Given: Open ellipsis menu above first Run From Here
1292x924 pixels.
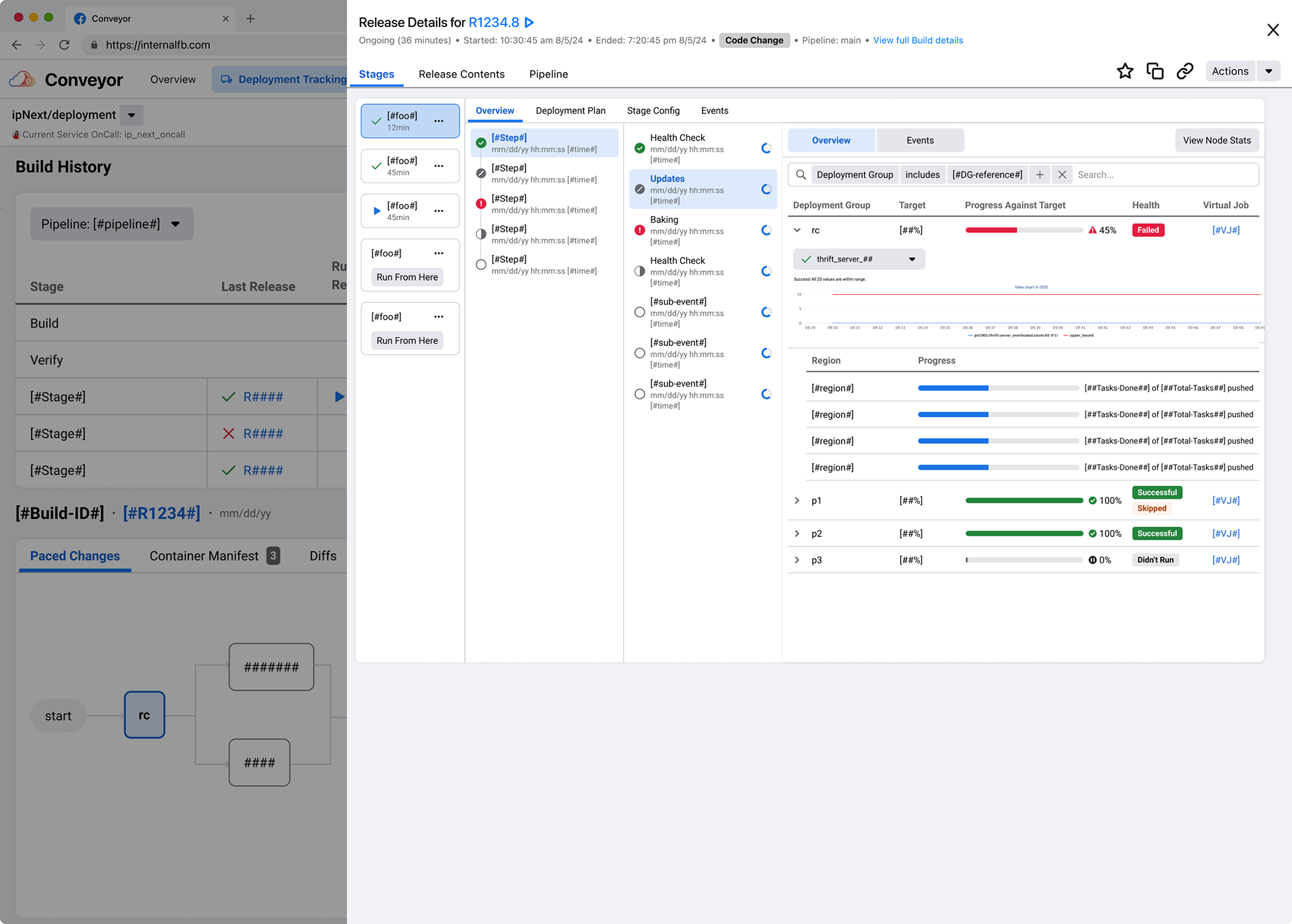Looking at the screenshot, I should (x=439, y=254).
